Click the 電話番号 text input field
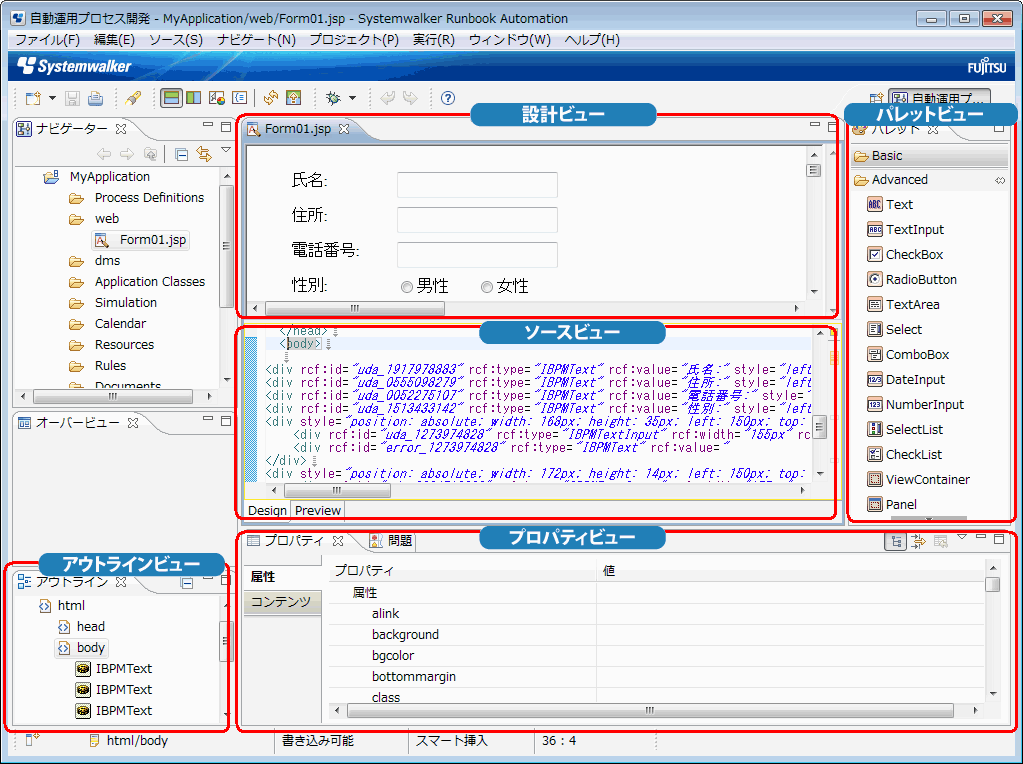 click(477, 255)
